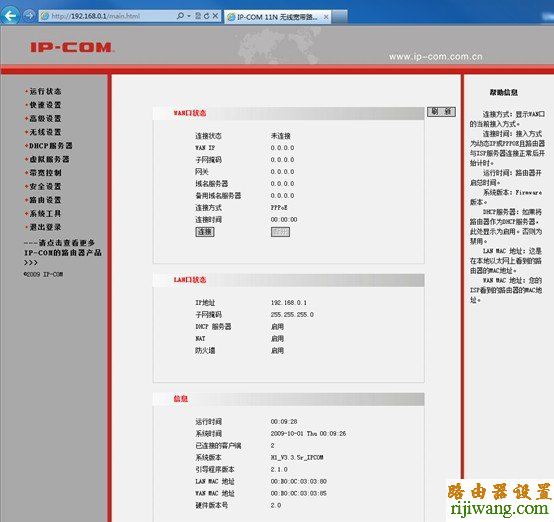Image resolution: width=554 pixels, height=522 pixels.
Task: Click the 信息 section heading
Action: click(181, 399)
